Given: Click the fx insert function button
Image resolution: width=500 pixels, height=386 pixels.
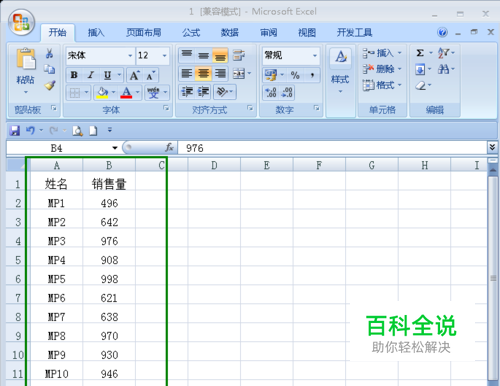Looking at the screenshot, I should pos(169,147).
